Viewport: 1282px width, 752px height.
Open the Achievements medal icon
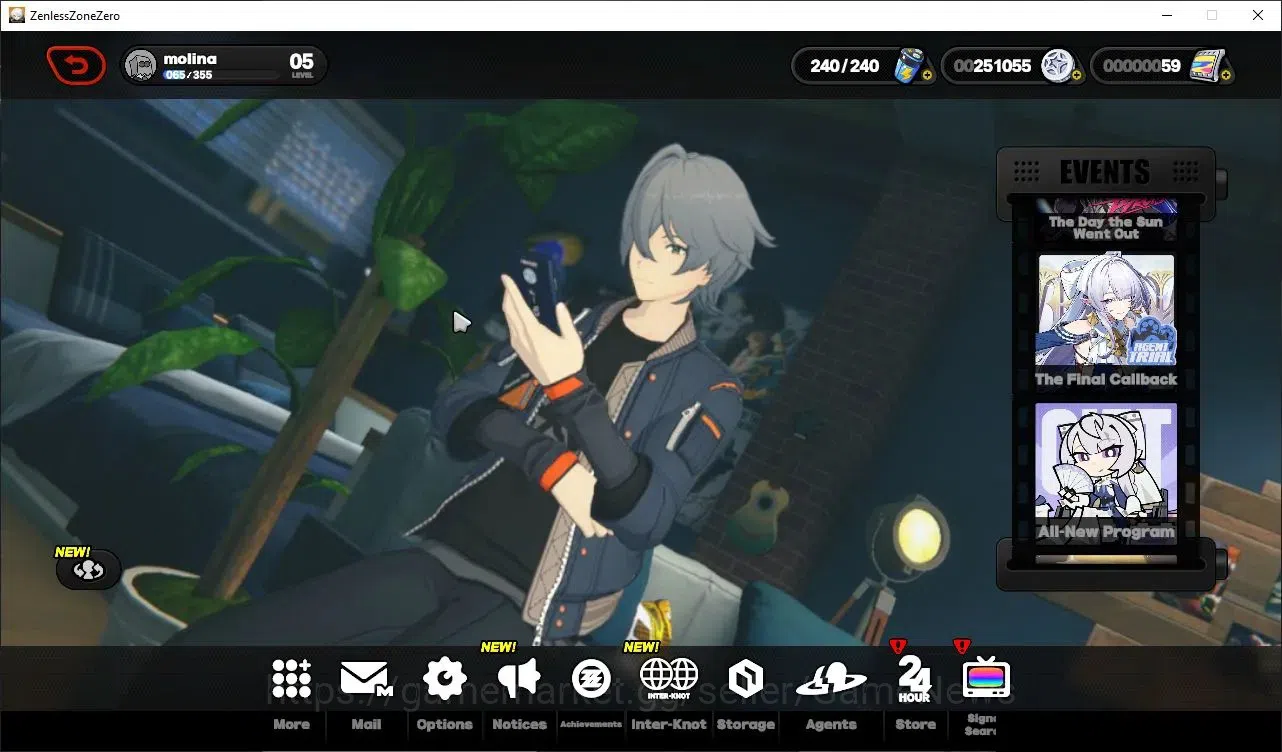click(590, 678)
